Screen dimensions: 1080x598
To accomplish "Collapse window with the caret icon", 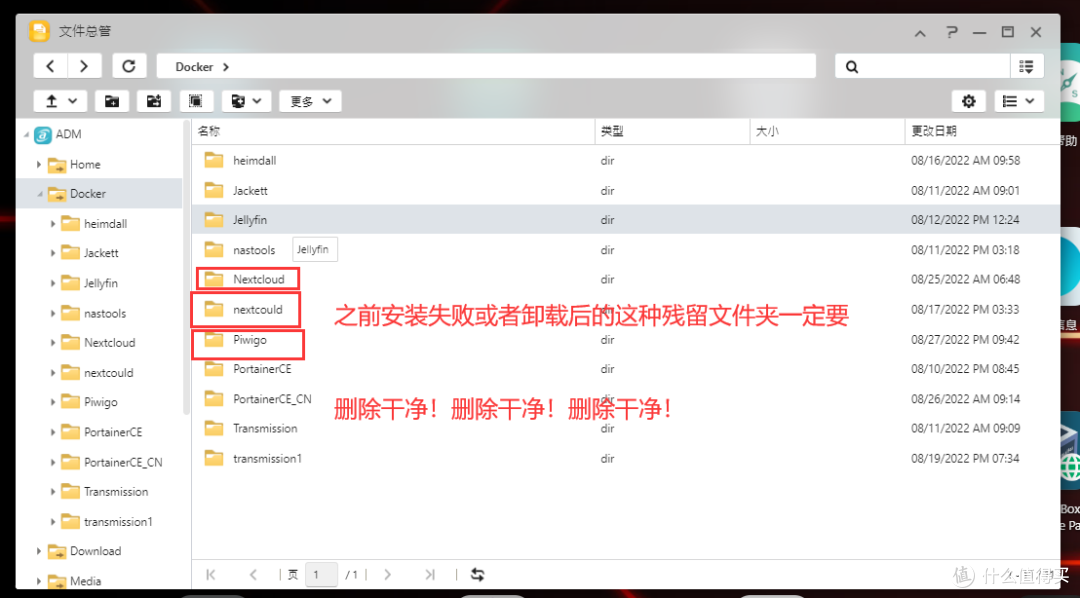I will point(920,32).
